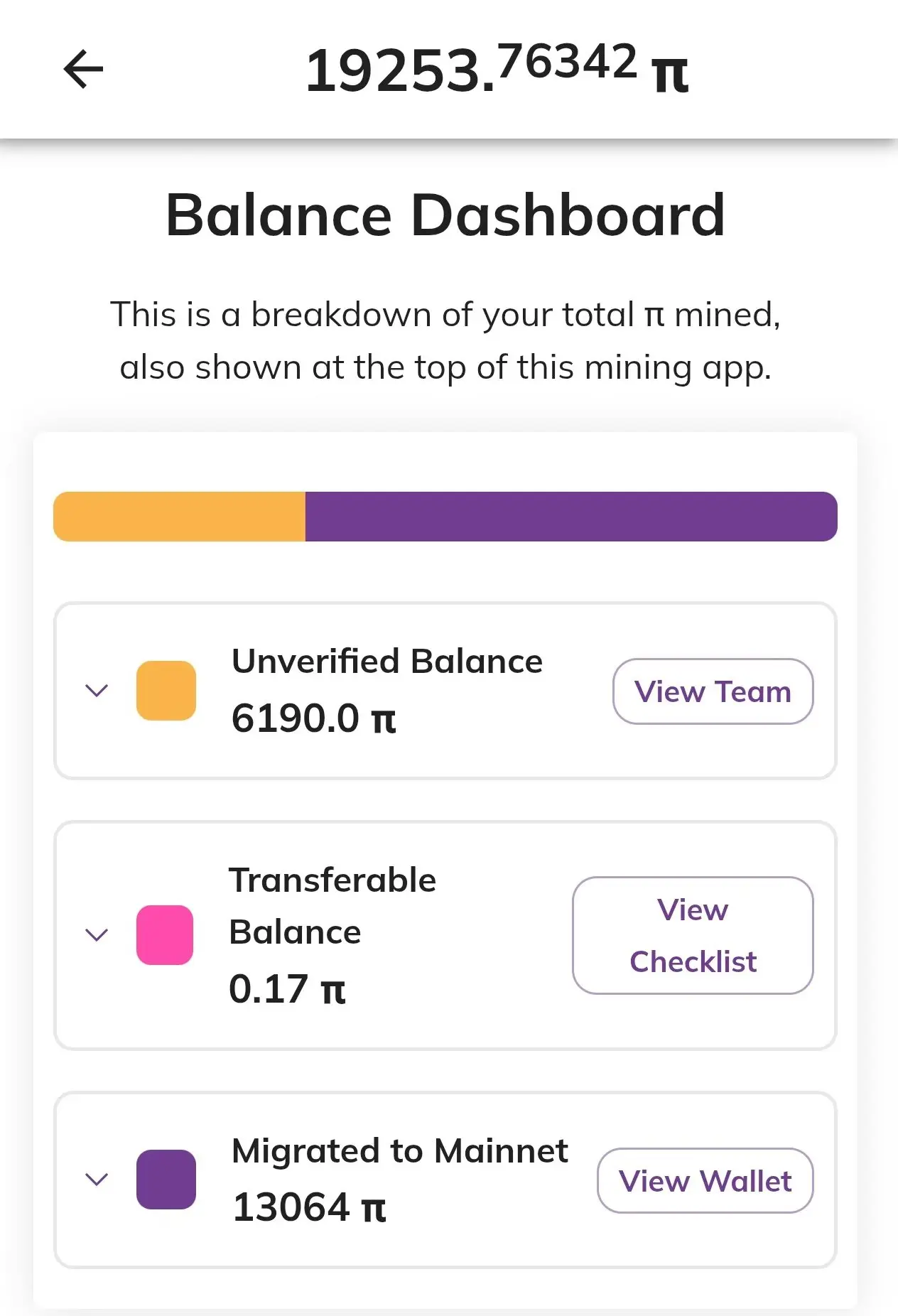Tap the back arrow icon
Viewport: 898px width, 1316px height.
pyautogui.click(x=84, y=69)
